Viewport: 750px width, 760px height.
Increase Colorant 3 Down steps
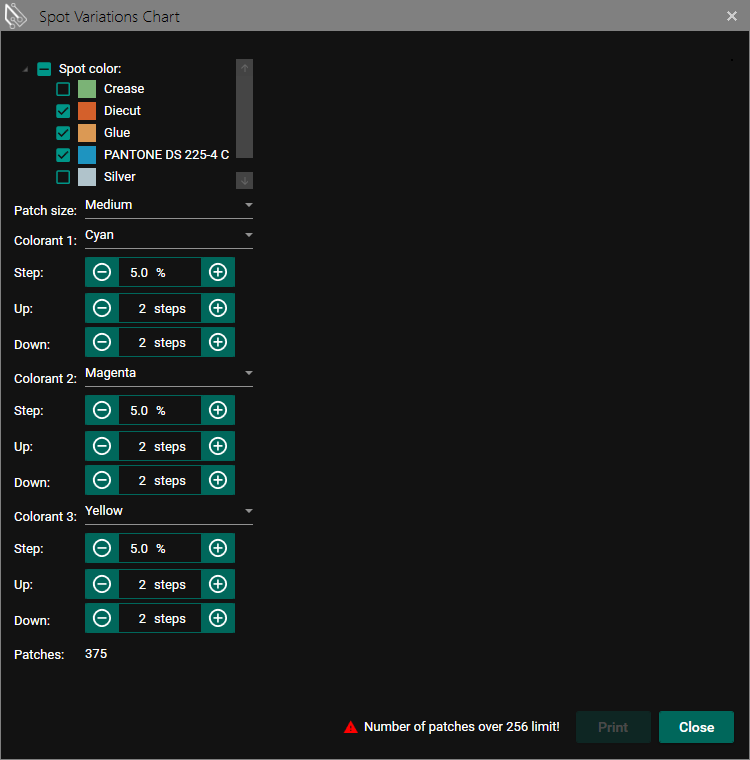click(218, 618)
